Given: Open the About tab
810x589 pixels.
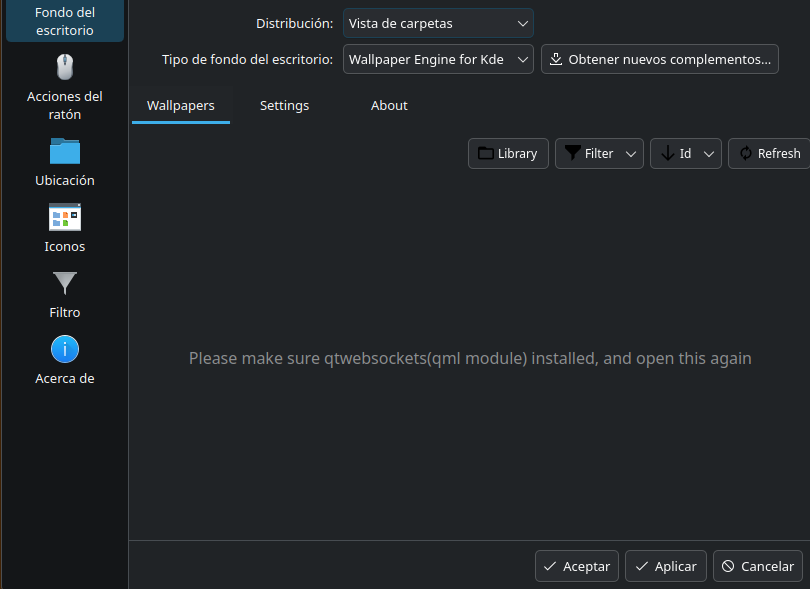Looking at the screenshot, I should click(389, 105).
